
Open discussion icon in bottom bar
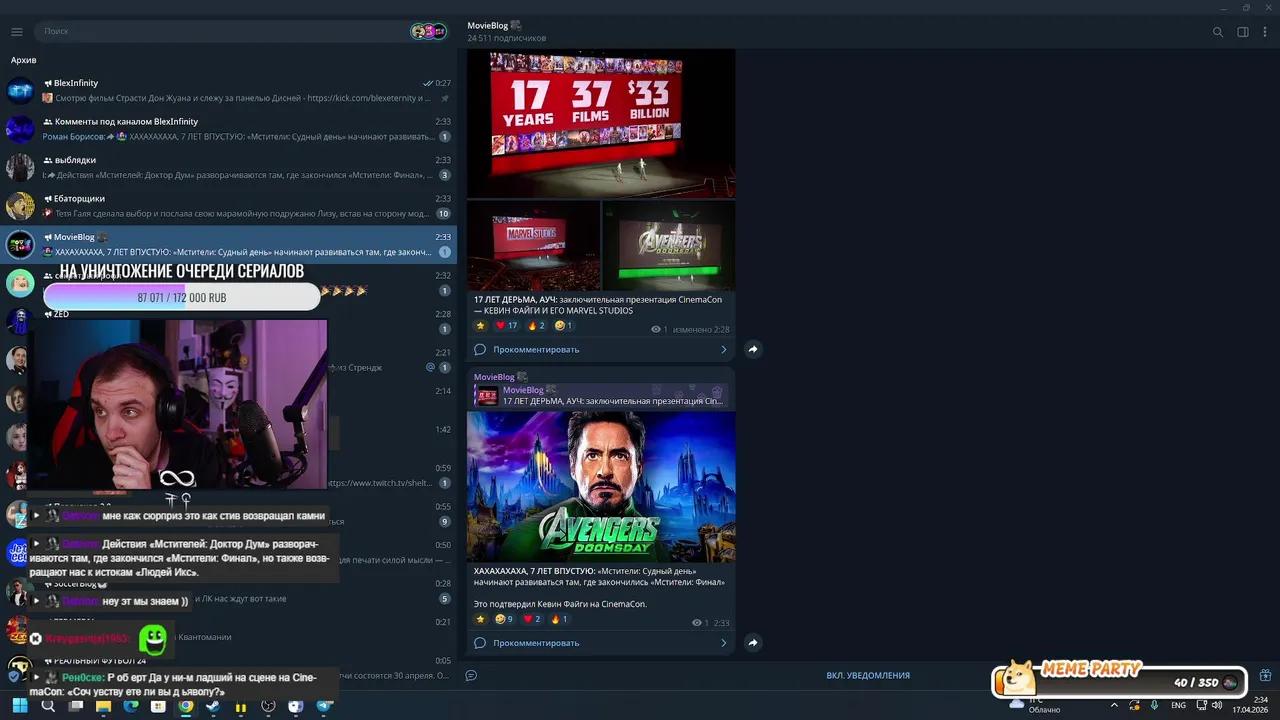(471, 675)
